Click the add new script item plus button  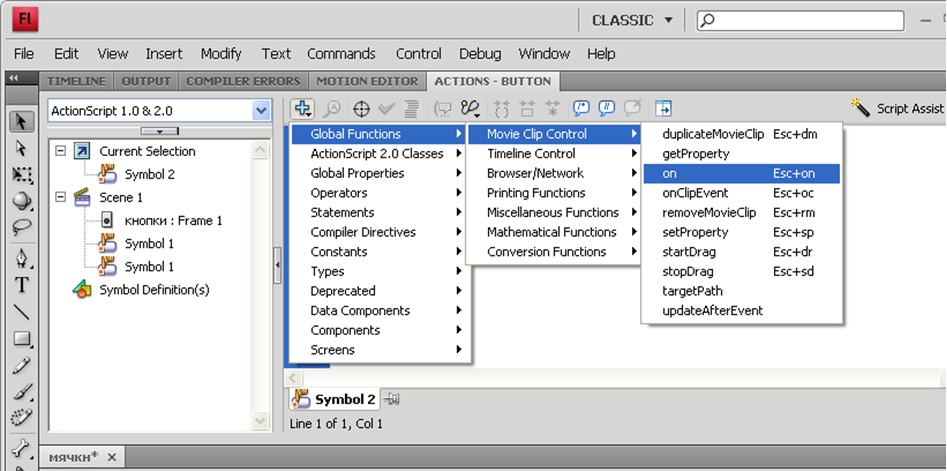tap(301, 109)
